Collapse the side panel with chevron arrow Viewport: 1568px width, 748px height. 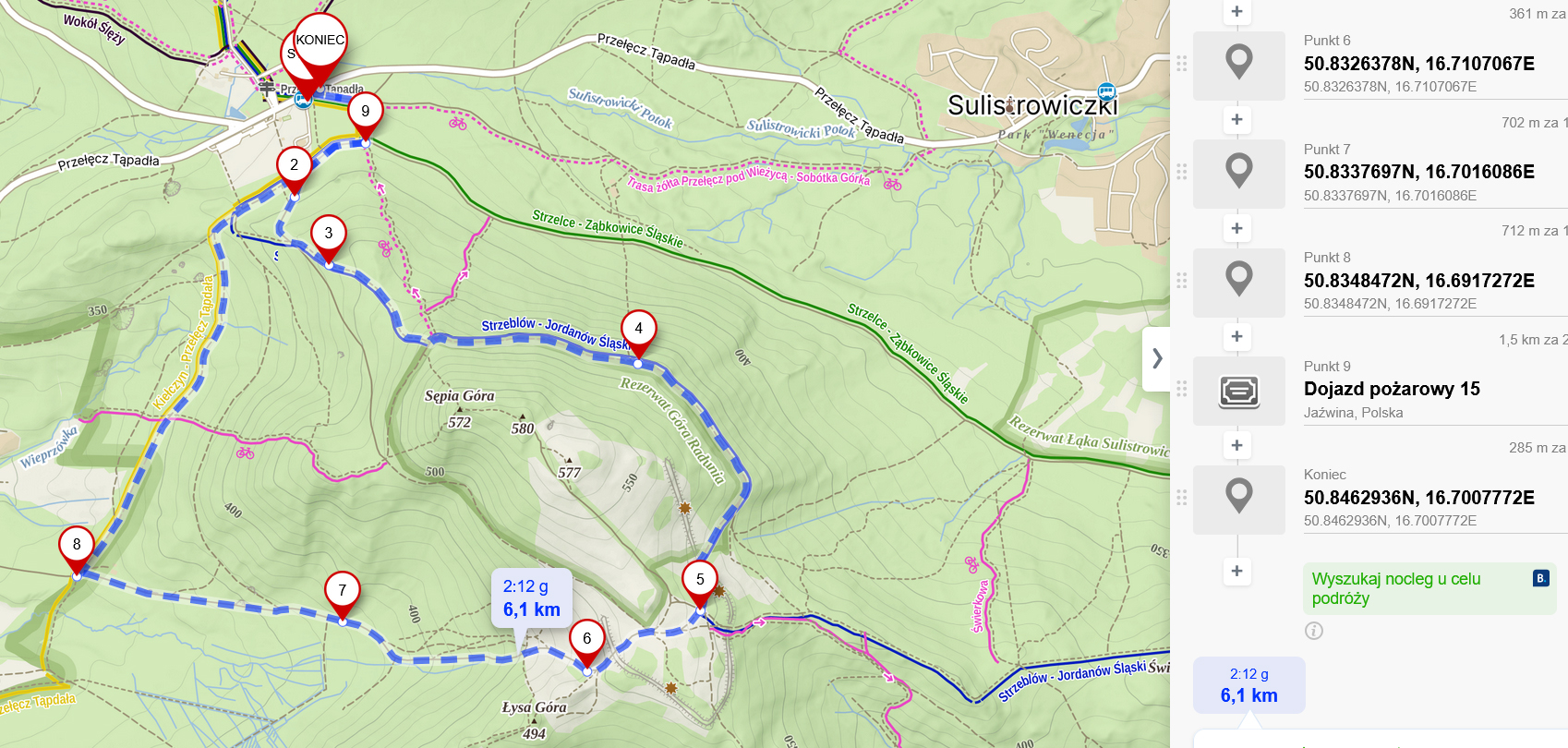(1157, 358)
